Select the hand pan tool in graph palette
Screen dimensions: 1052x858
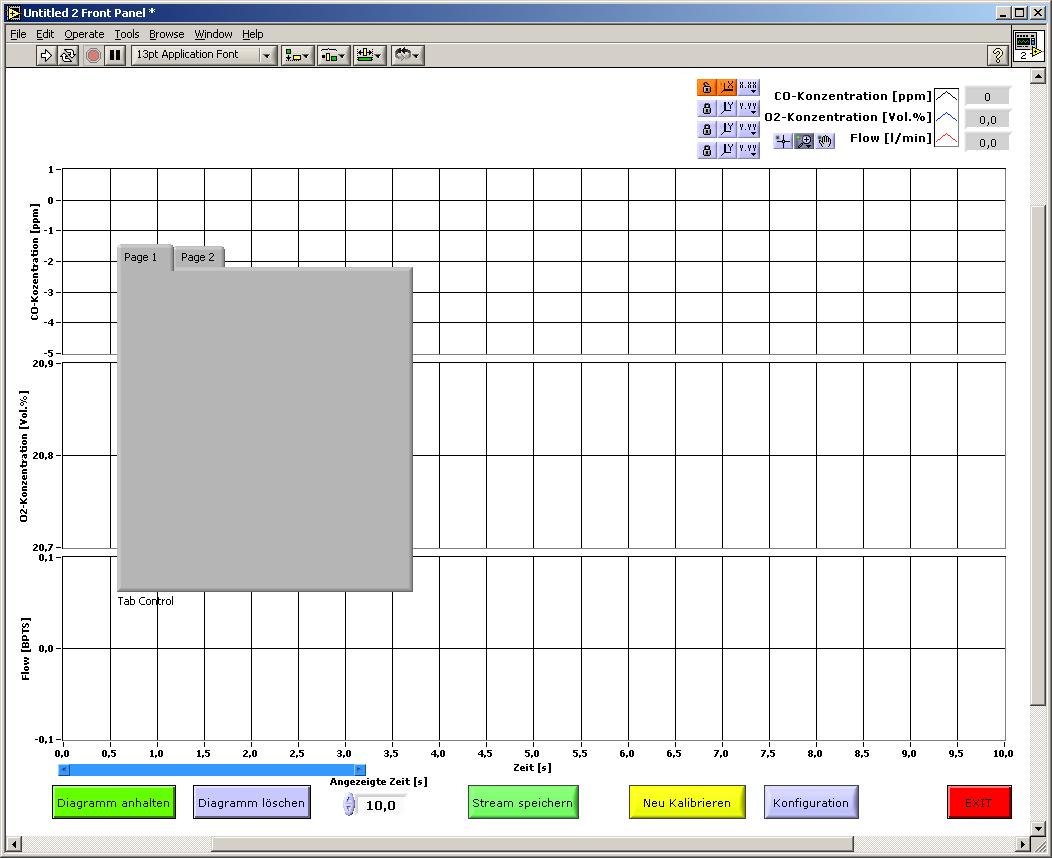(825, 141)
